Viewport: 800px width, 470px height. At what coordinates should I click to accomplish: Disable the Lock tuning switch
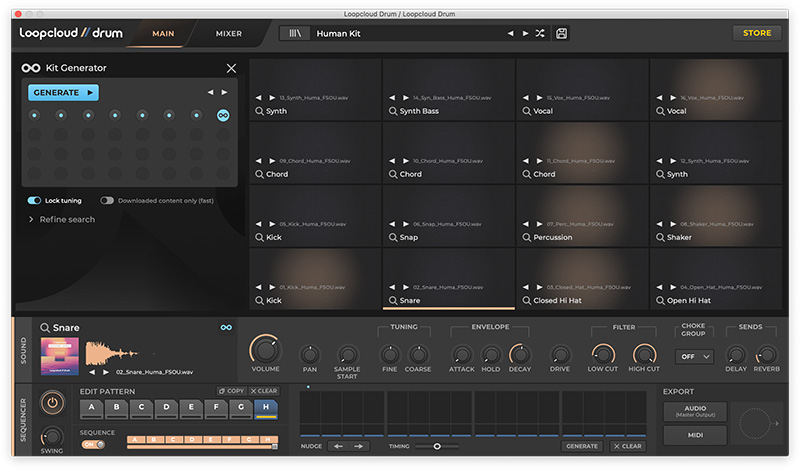pyautogui.click(x=34, y=201)
